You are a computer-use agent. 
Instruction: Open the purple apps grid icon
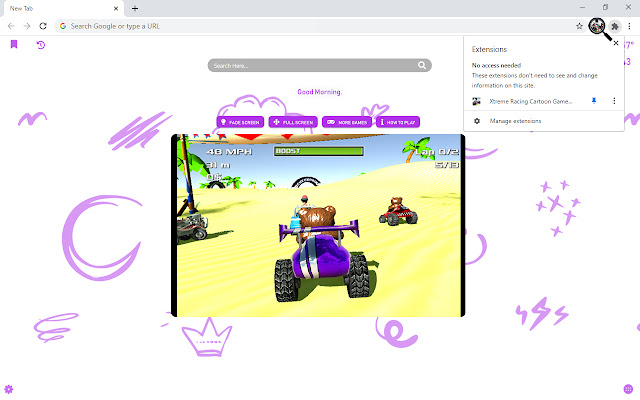coord(628,389)
